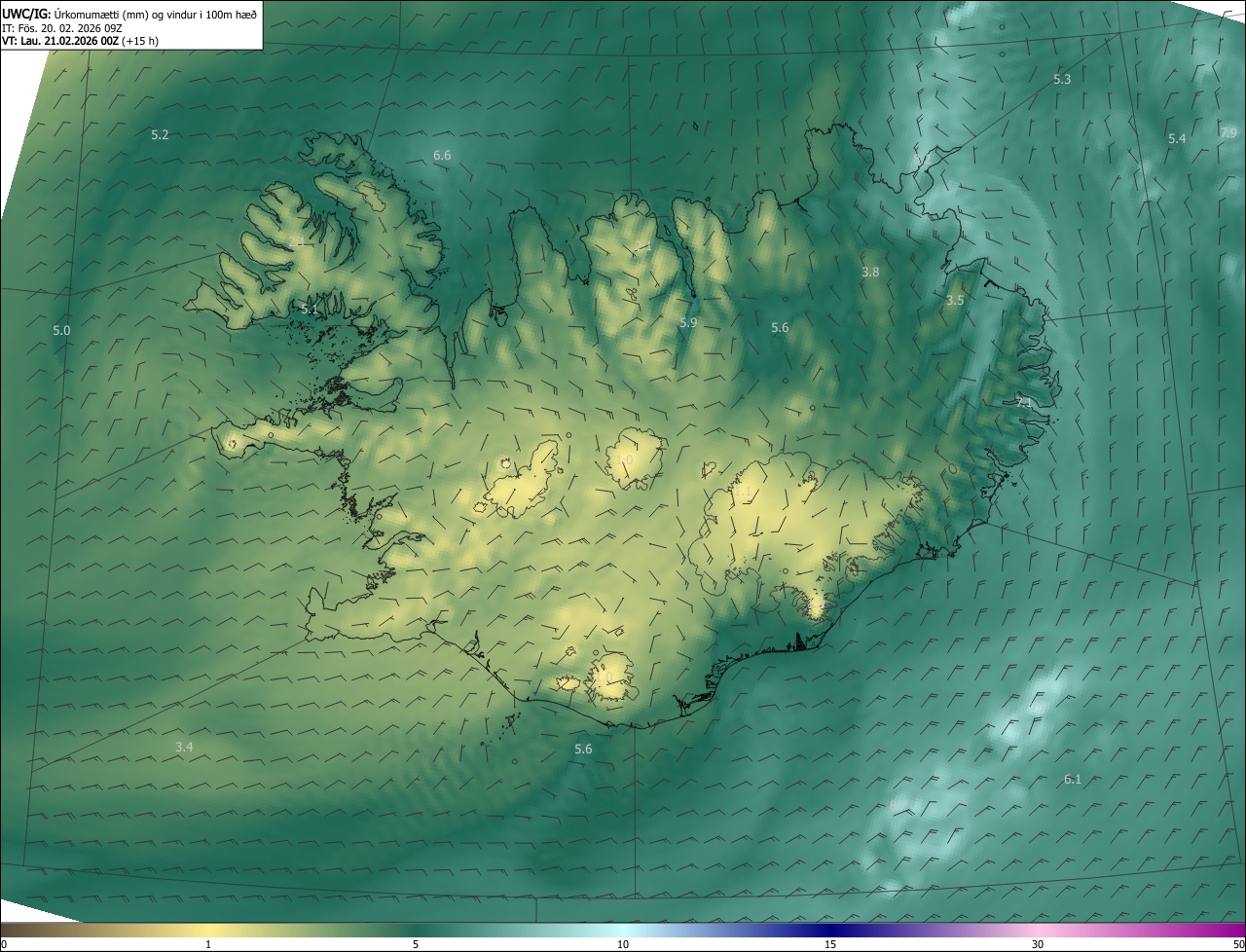The image size is (1246, 952).
Task: Click the 3.5 value label on the map
Action: point(955,301)
